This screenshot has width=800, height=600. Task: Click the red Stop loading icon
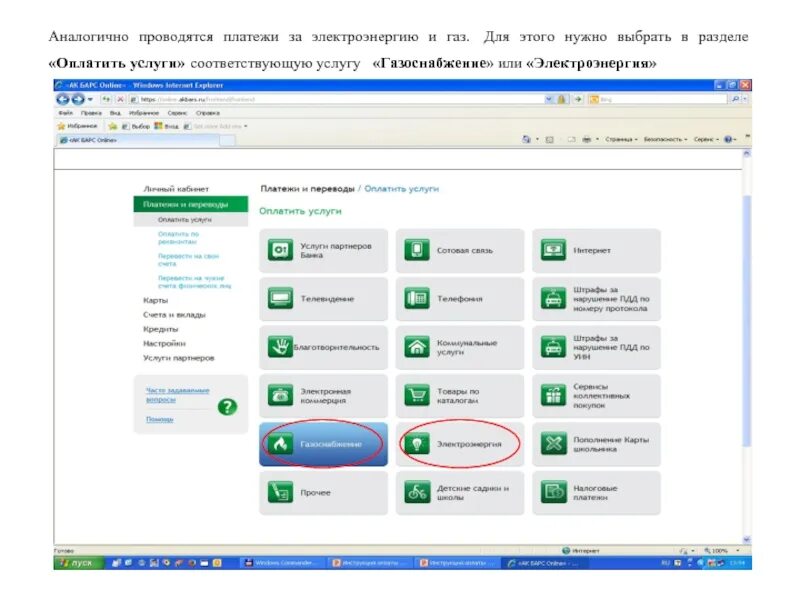(x=120, y=99)
